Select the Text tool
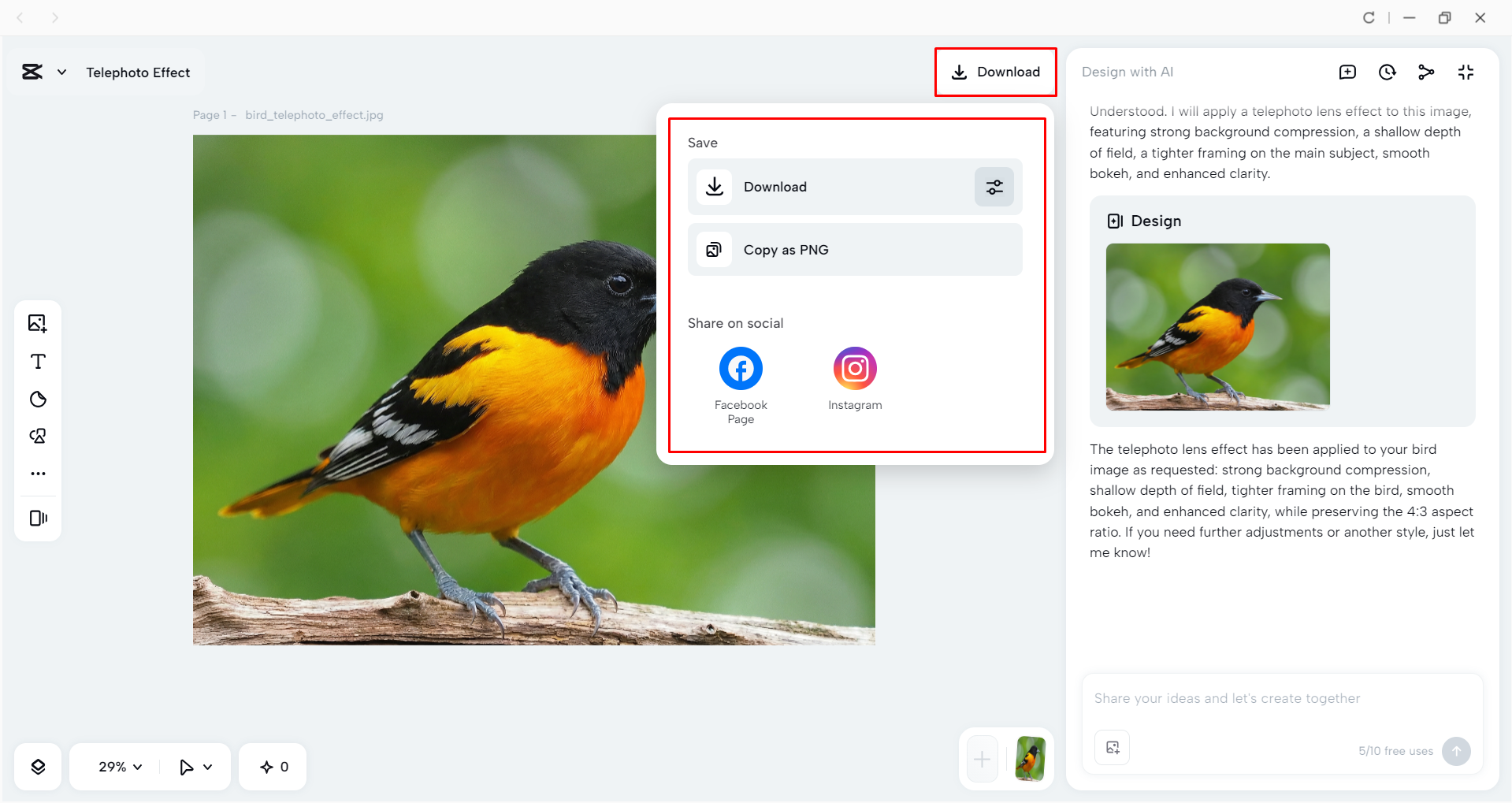The height and width of the screenshot is (803, 1512). pyautogui.click(x=37, y=361)
